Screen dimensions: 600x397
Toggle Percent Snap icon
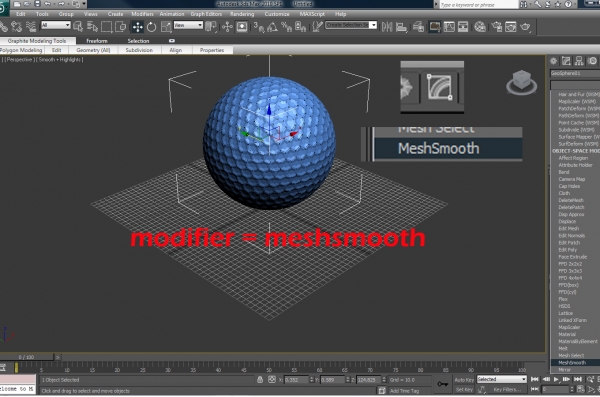click(286, 27)
